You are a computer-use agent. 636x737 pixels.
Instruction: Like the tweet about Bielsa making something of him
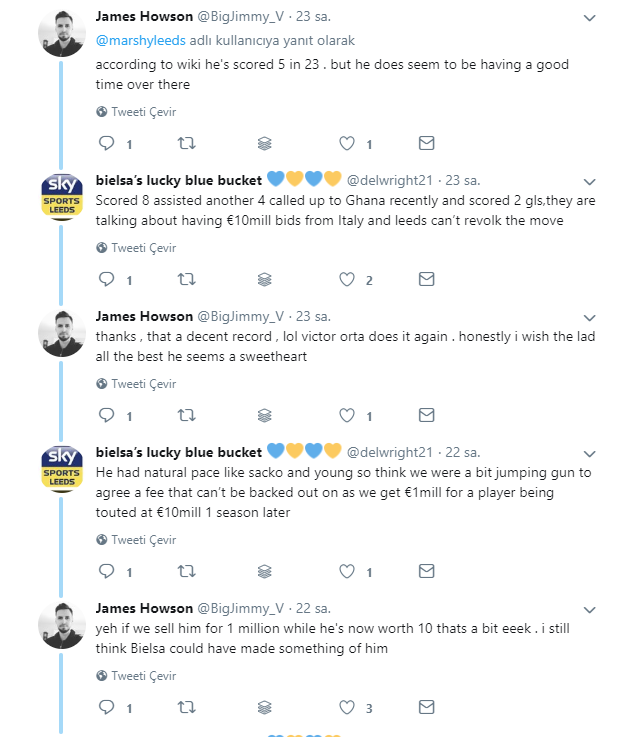click(x=348, y=707)
